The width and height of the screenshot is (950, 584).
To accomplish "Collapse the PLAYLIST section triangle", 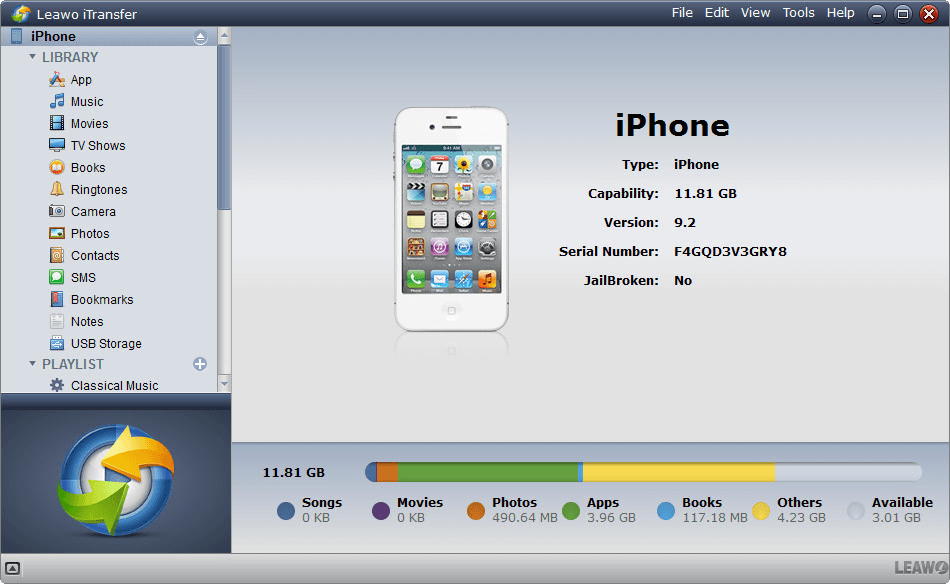I will click(x=33, y=363).
